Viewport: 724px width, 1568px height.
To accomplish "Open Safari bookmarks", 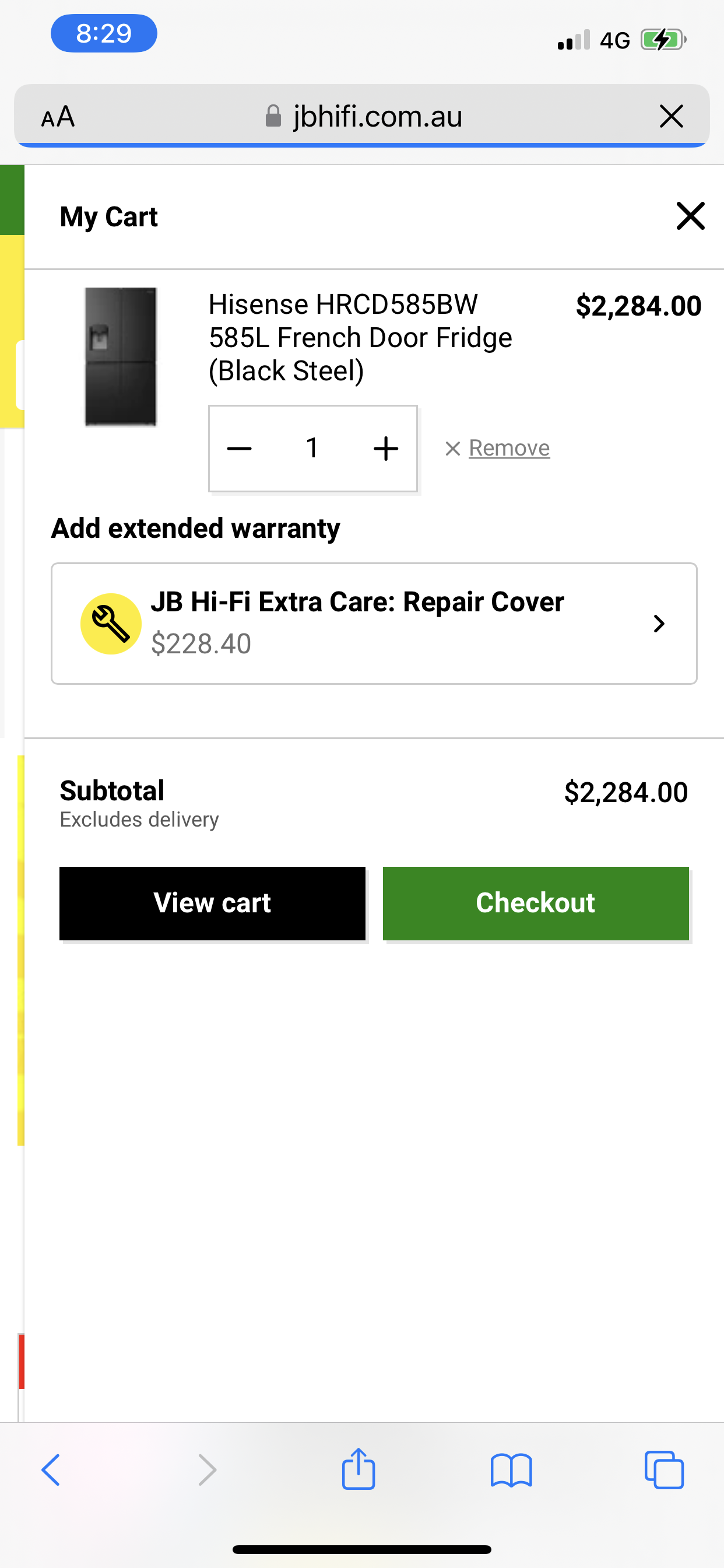I will pyautogui.click(x=511, y=1469).
